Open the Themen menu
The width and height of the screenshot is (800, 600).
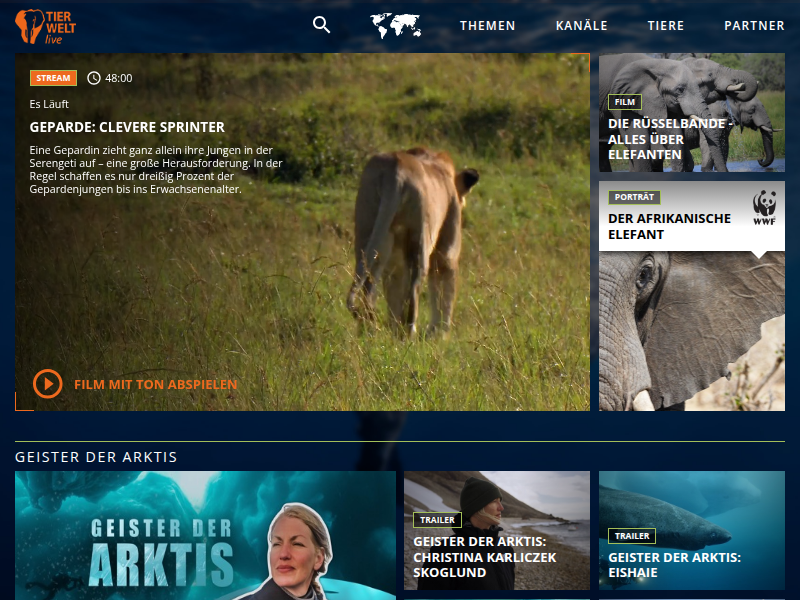point(488,26)
